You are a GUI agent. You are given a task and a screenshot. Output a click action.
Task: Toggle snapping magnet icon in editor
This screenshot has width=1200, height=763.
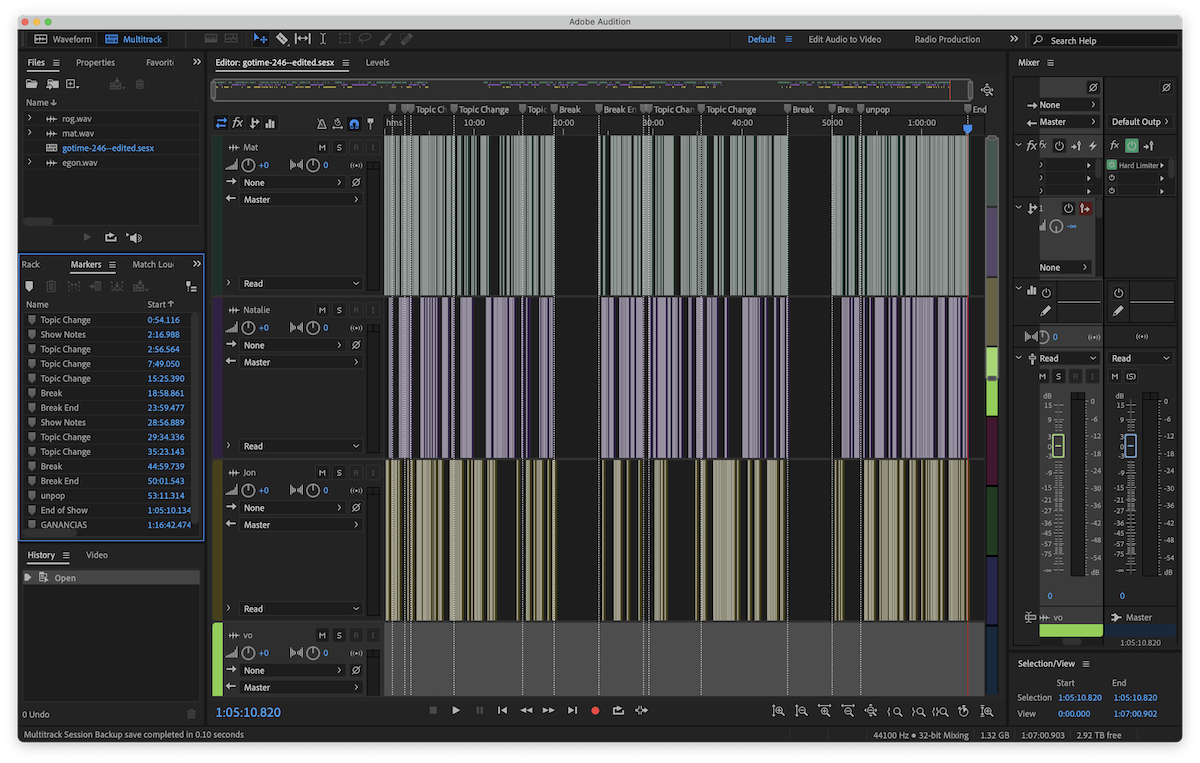[354, 124]
